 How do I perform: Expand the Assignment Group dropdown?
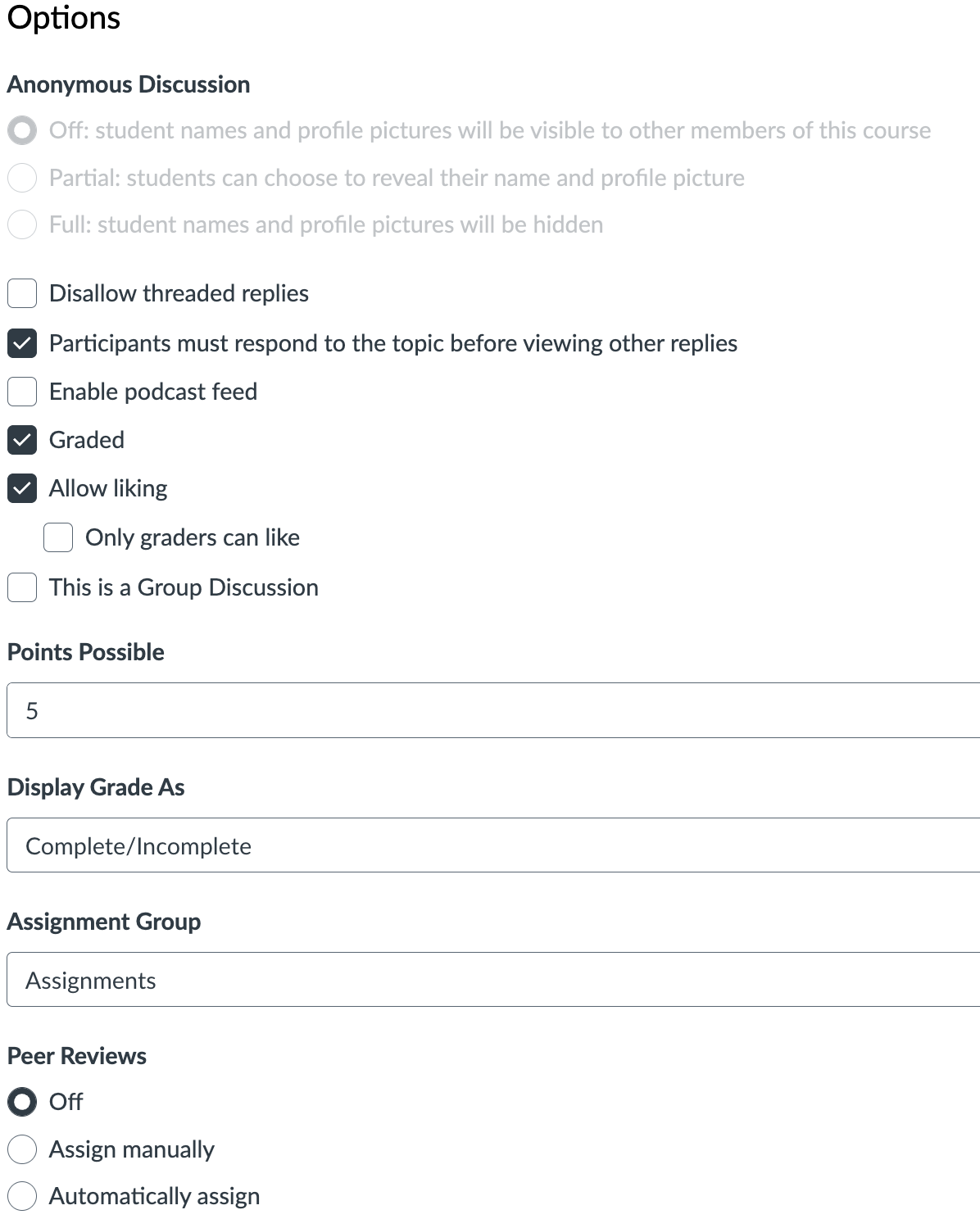[493, 979]
